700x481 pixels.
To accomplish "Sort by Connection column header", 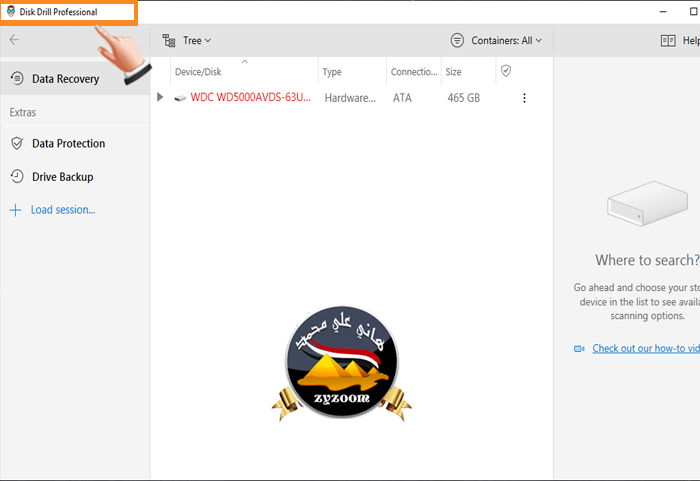I will (x=414, y=72).
